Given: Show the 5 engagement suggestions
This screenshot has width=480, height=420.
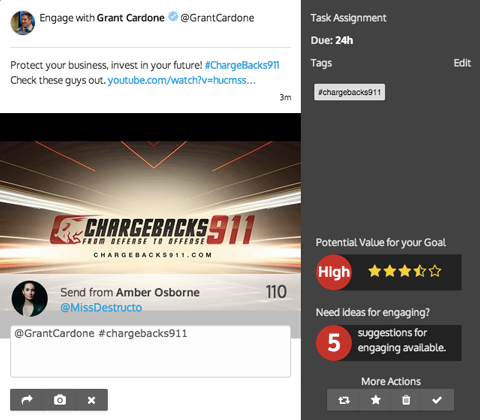Looking at the screenshot, I should 389,343.
